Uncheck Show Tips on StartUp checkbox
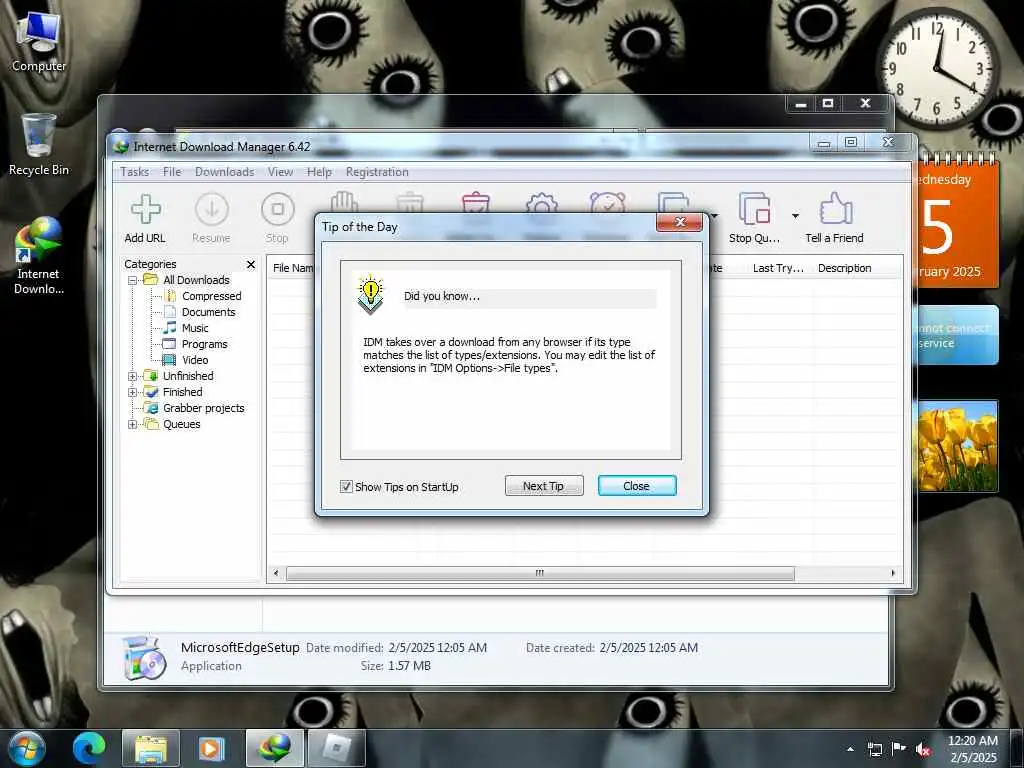This screenshot has height=768, width=1024. (346, 487)
